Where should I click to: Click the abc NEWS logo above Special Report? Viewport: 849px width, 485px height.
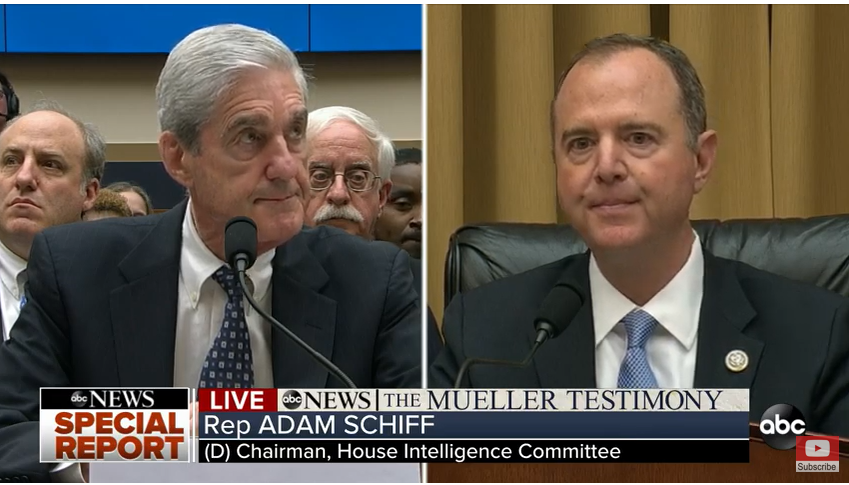[114, 399]
